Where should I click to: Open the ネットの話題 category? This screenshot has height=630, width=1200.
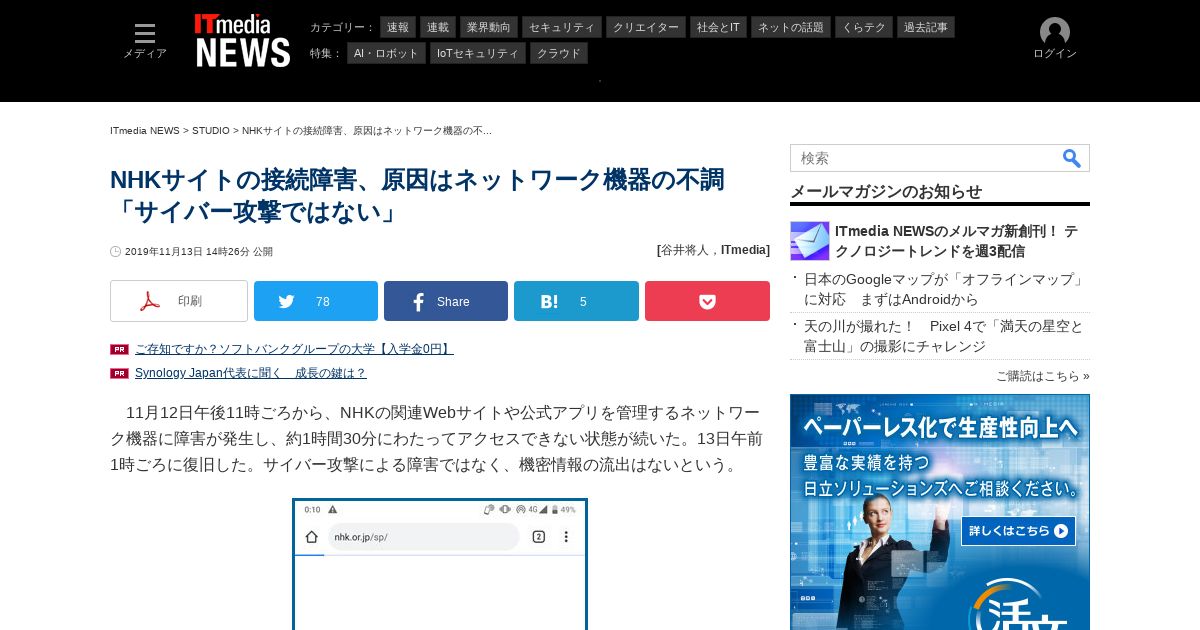click(791, 27)
